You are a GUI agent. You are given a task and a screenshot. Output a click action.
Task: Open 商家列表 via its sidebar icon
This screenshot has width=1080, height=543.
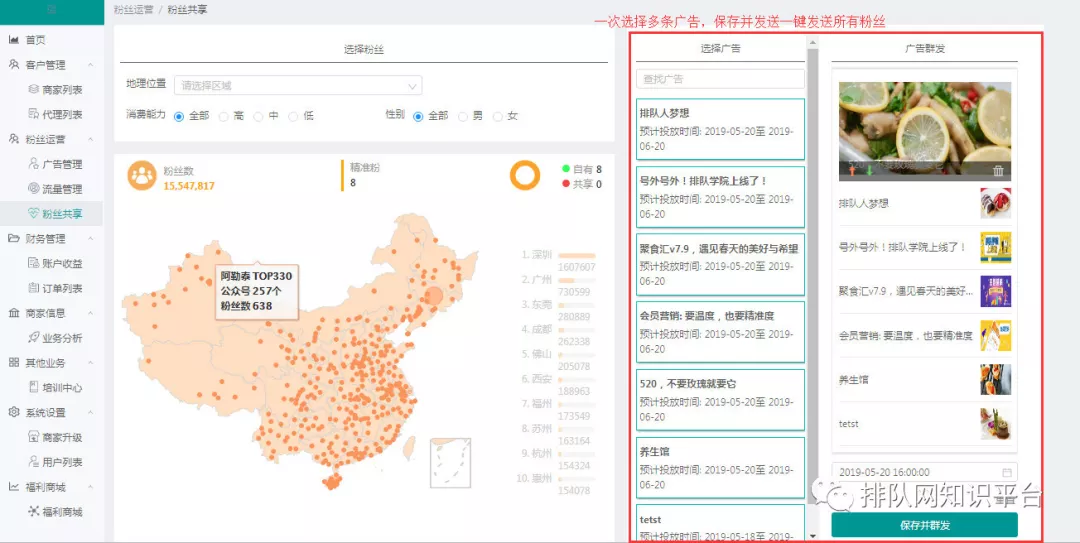point(34,90)
